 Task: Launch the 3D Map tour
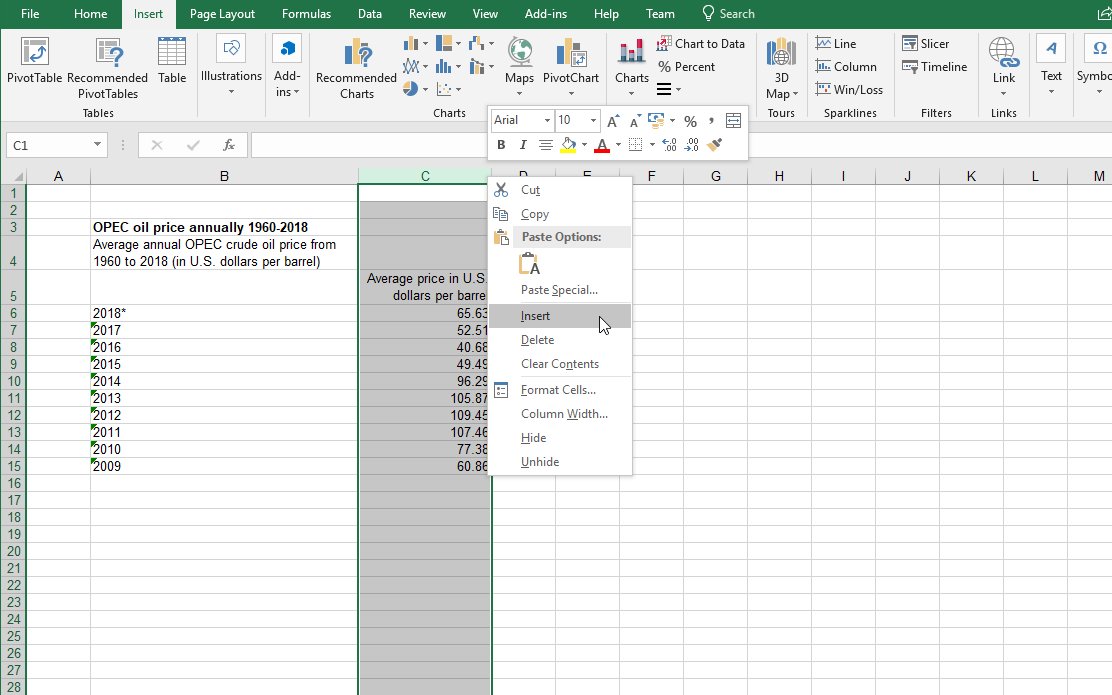click(x=782, y=69)
